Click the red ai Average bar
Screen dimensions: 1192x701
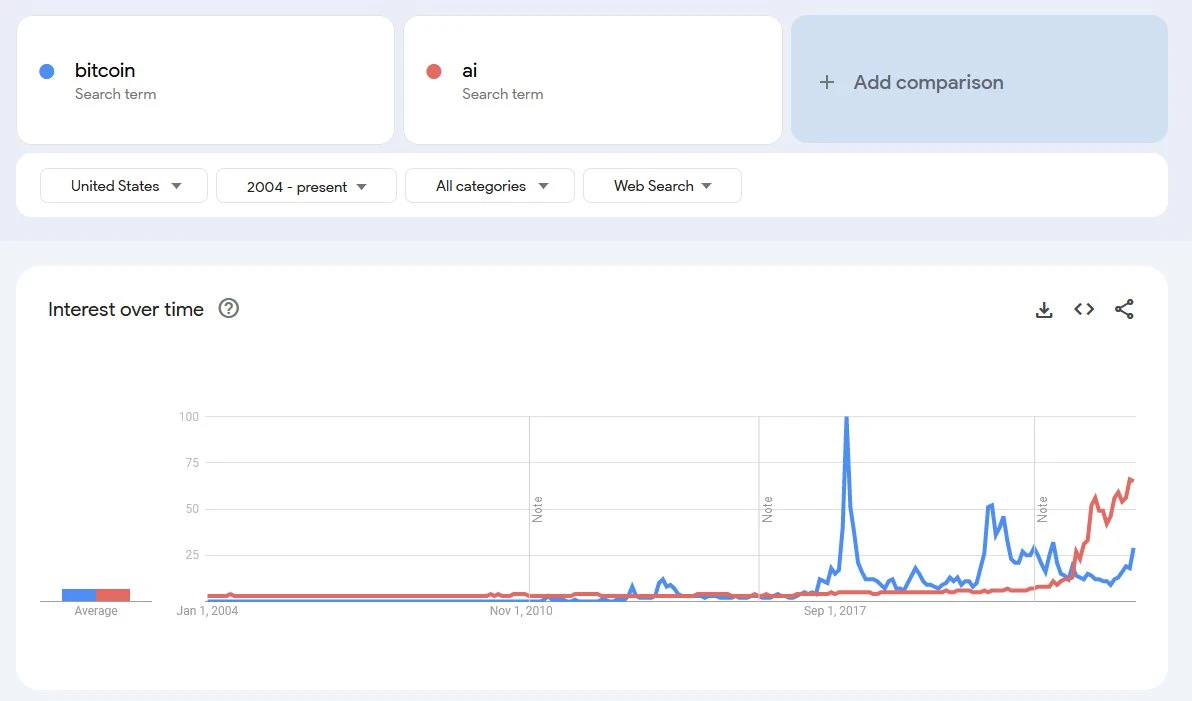click(113, 595)
